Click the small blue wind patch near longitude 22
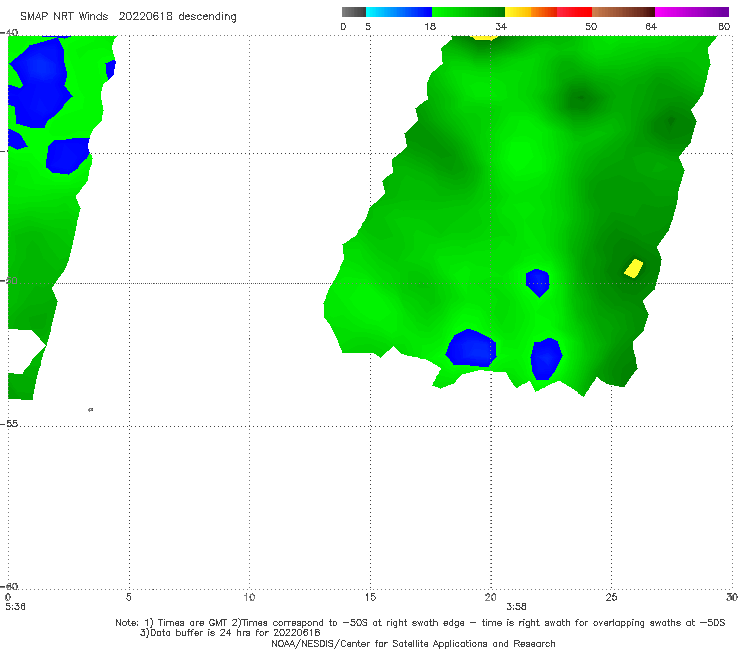740x650 pixels. pos(538,282)
